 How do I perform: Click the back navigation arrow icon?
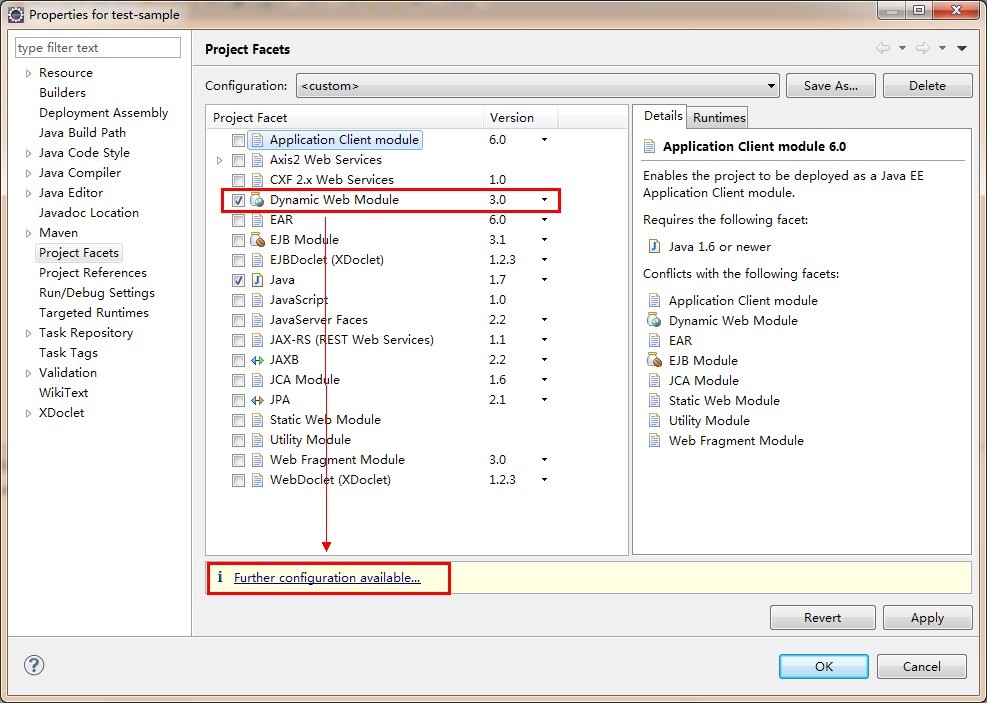tap(883, 48)
